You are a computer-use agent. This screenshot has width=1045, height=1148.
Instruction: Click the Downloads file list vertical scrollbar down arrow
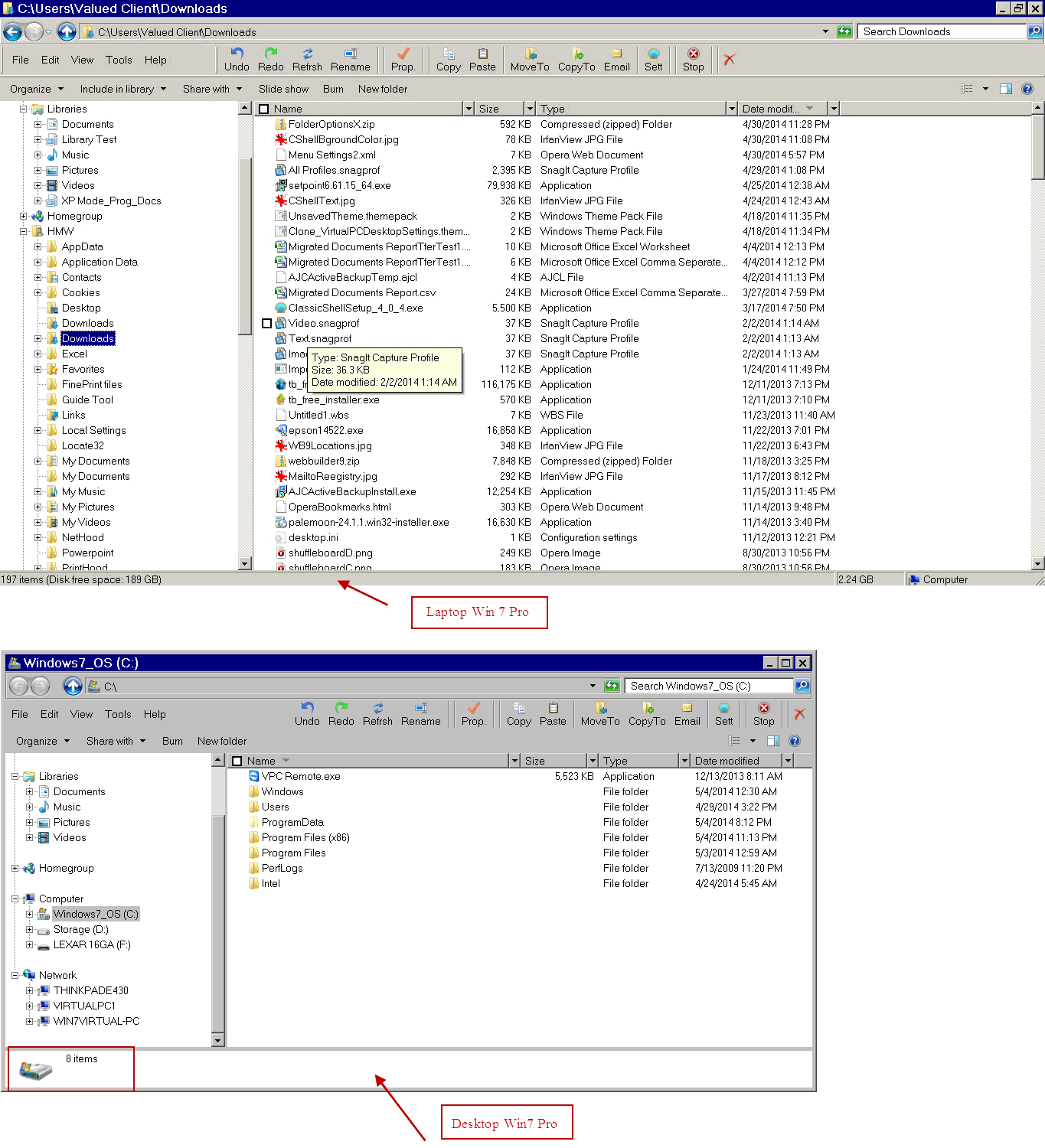coord(1038,564)
